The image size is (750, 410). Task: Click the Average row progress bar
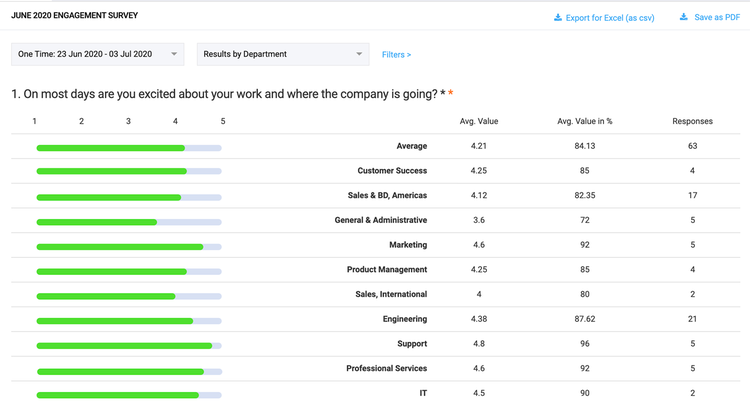click(x=129, y=148)
